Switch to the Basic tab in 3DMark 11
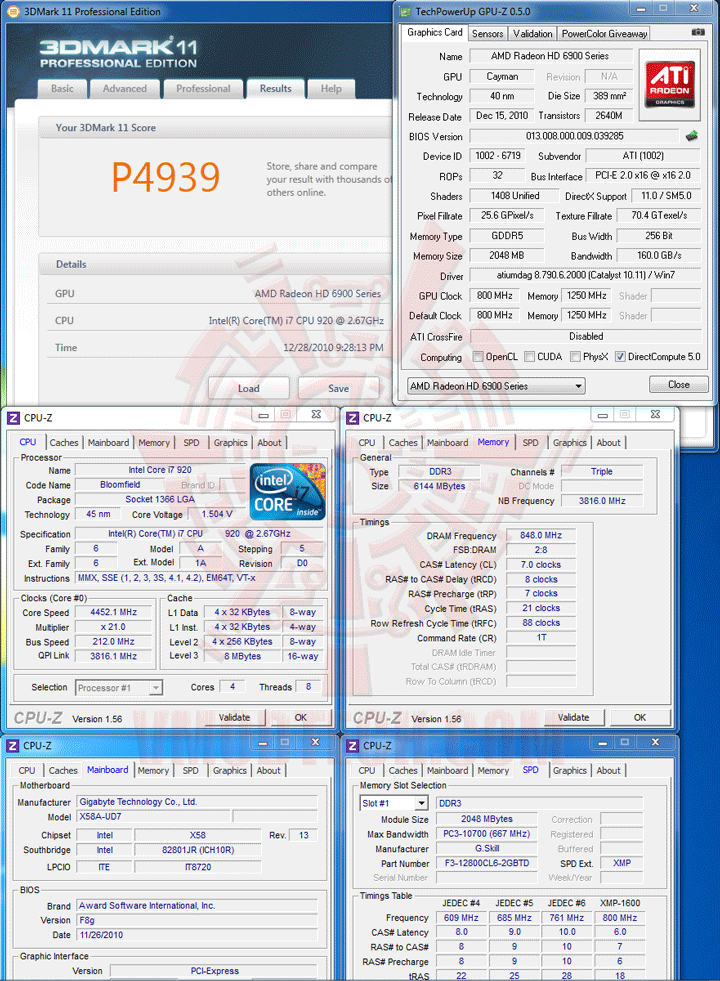The width and height of the screenshot is (720, 981). coord(62,89)
